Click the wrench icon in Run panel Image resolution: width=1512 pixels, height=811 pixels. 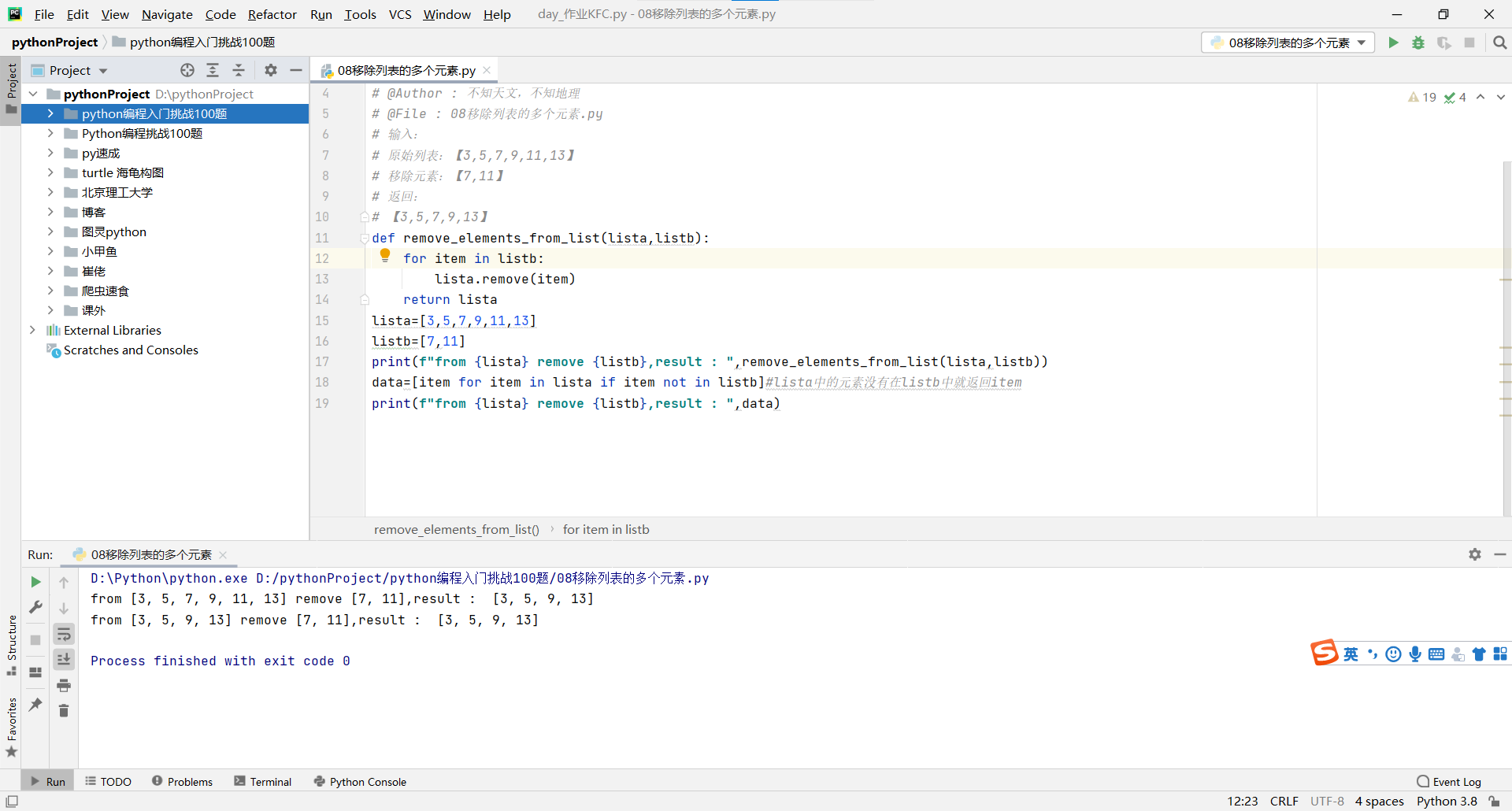tap(35, 607)
